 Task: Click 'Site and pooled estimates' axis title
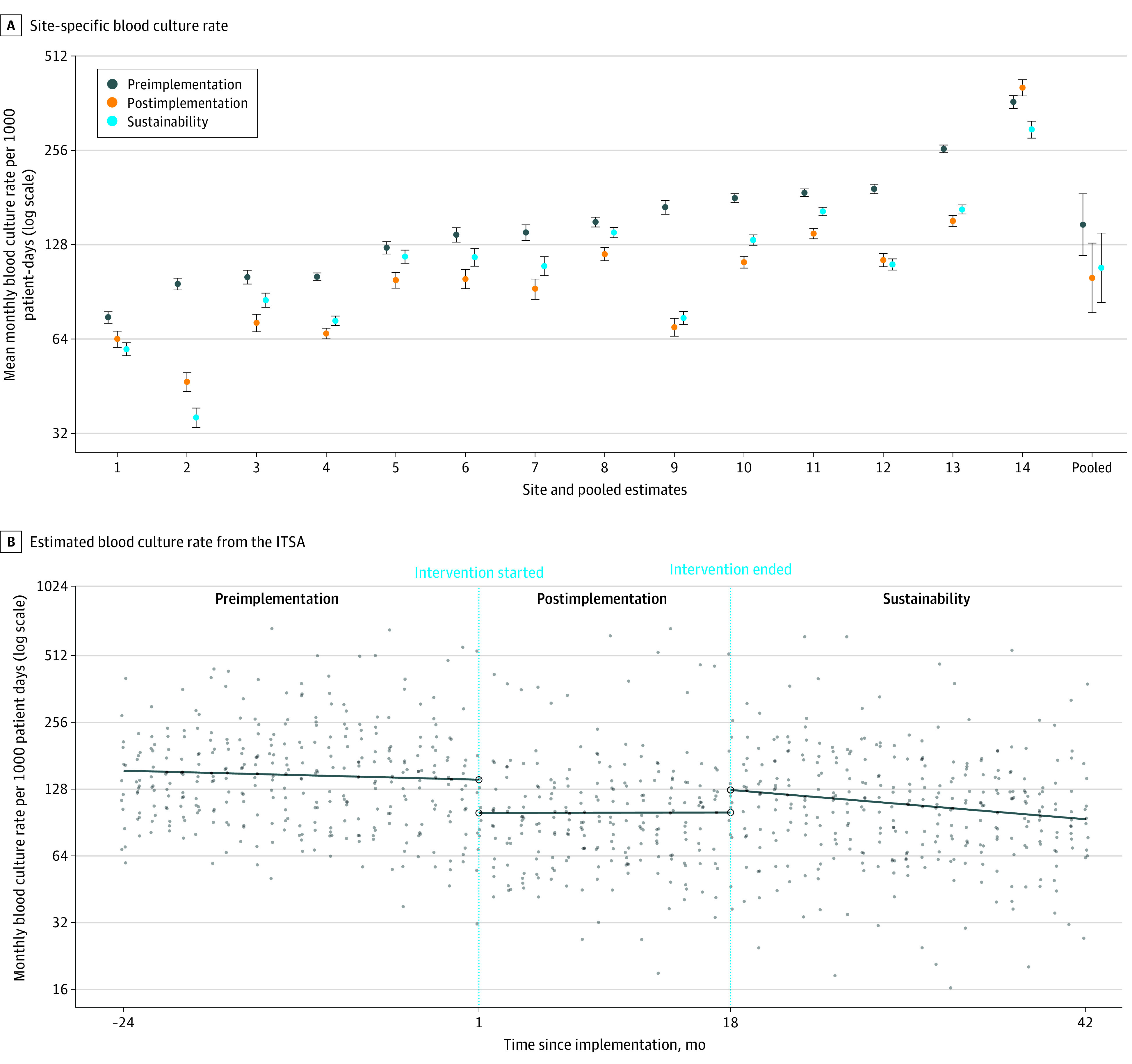(605, 490)
